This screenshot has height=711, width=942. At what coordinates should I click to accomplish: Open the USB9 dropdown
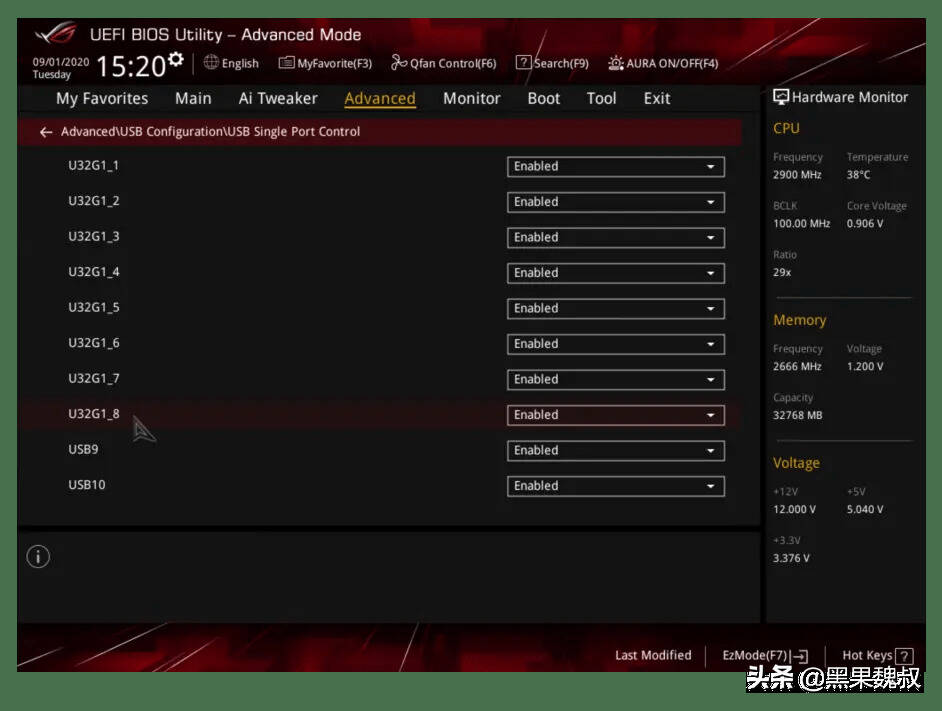[x=616, y=450]
